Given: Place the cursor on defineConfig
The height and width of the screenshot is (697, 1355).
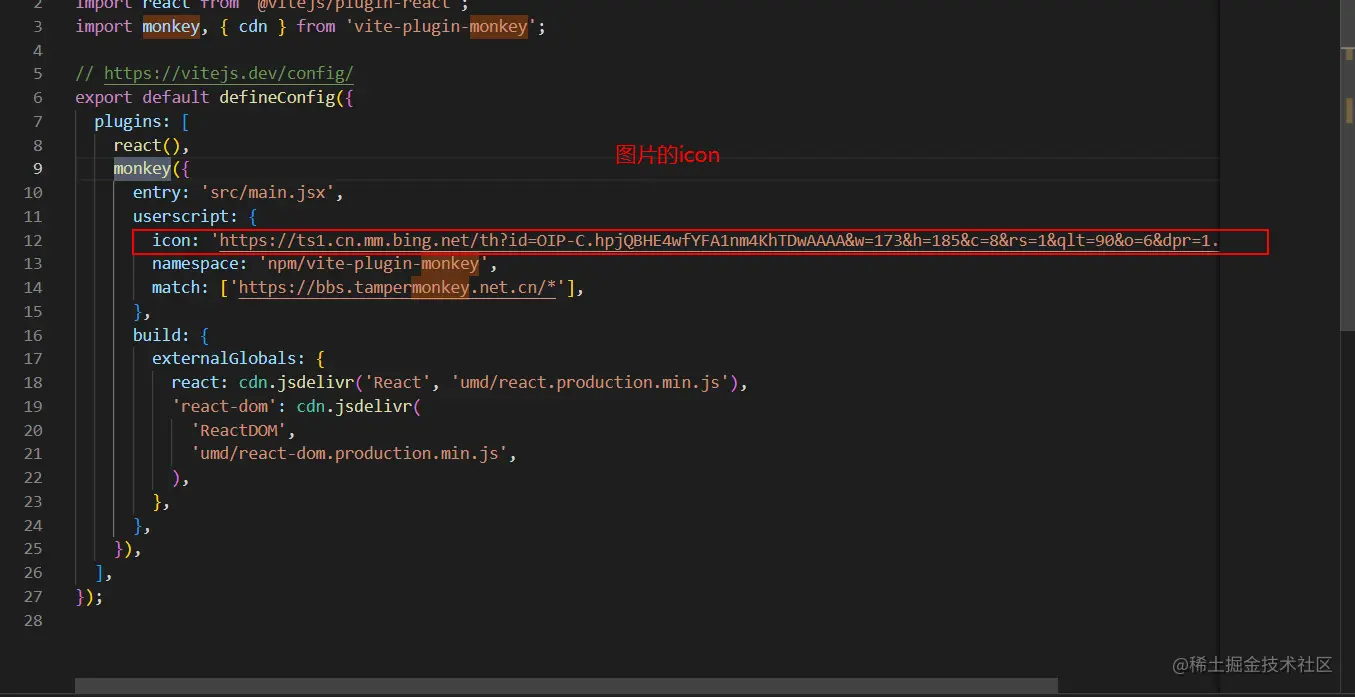Looking at the screenshot, I should coord(277,98).
